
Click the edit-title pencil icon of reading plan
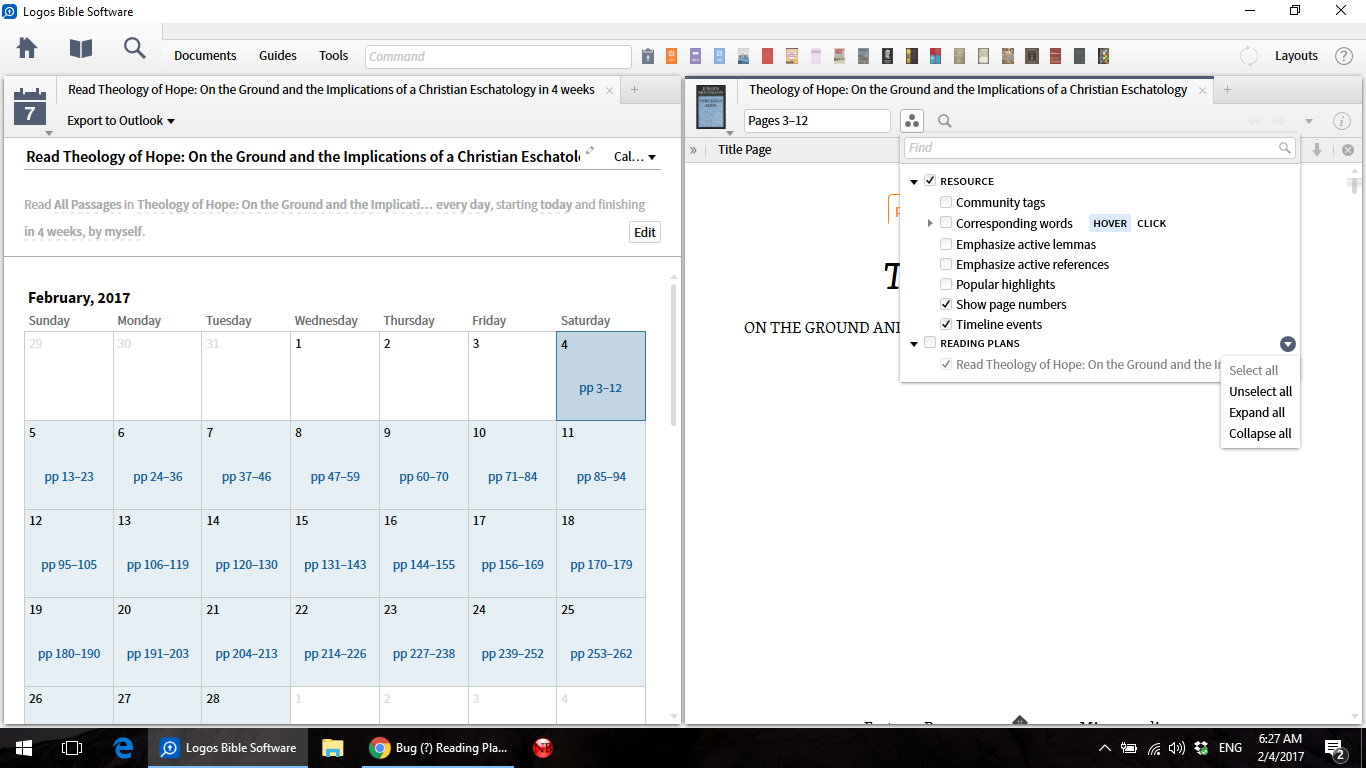coord(590,151)
